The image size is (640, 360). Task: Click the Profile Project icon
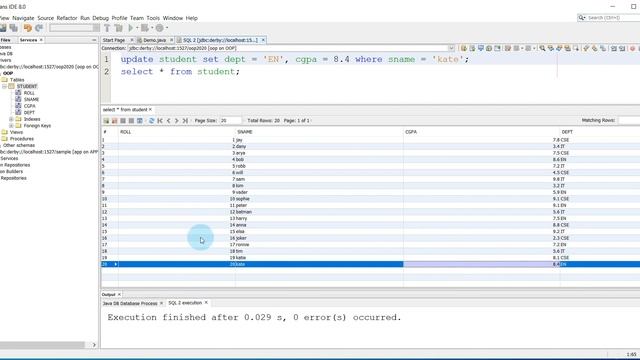[159, 28]
